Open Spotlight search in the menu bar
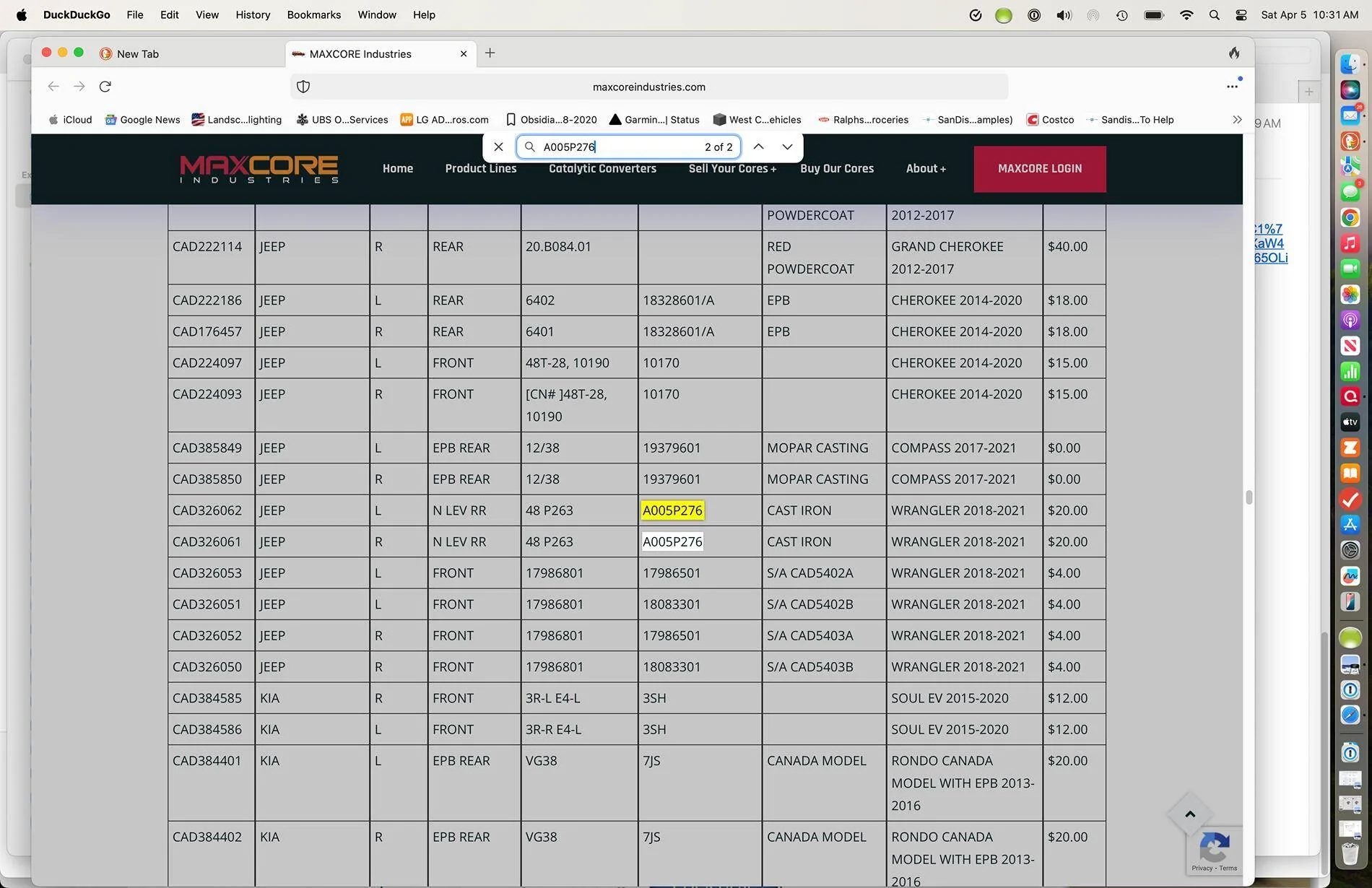The image size is (1372, 888). click(x=1215, y=15)
